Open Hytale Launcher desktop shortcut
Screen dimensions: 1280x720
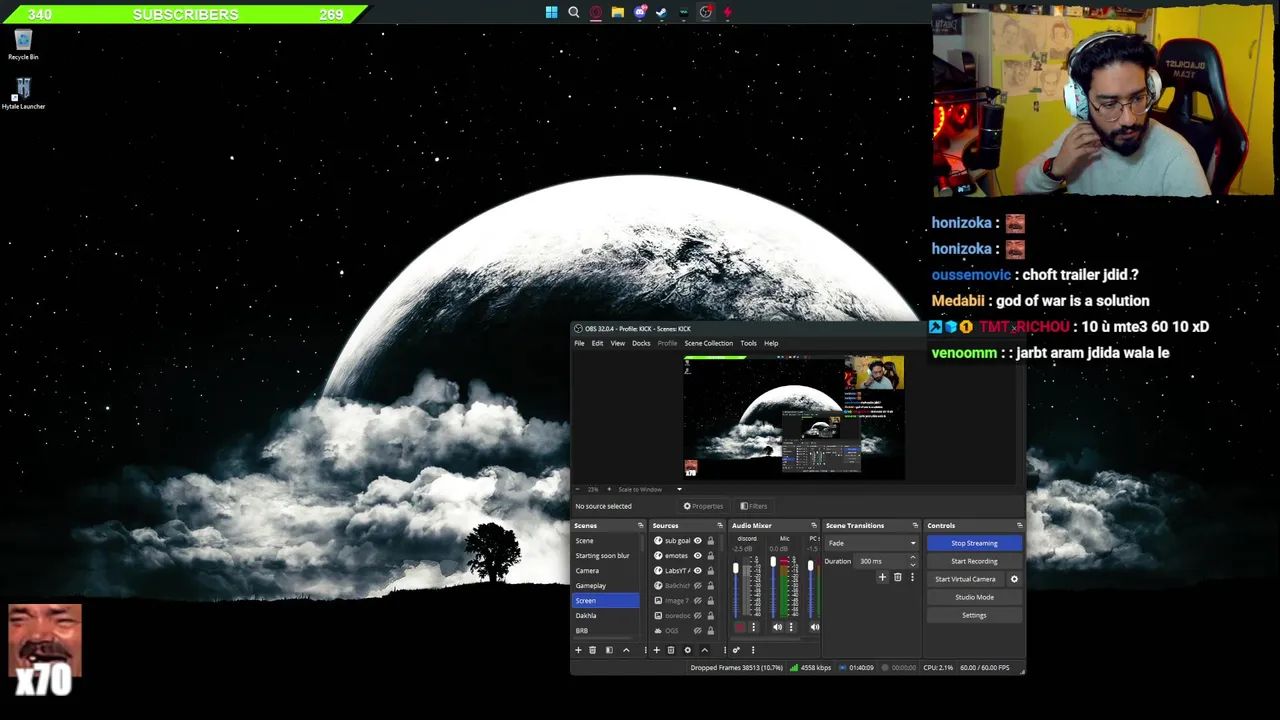(x=23, y=94)
